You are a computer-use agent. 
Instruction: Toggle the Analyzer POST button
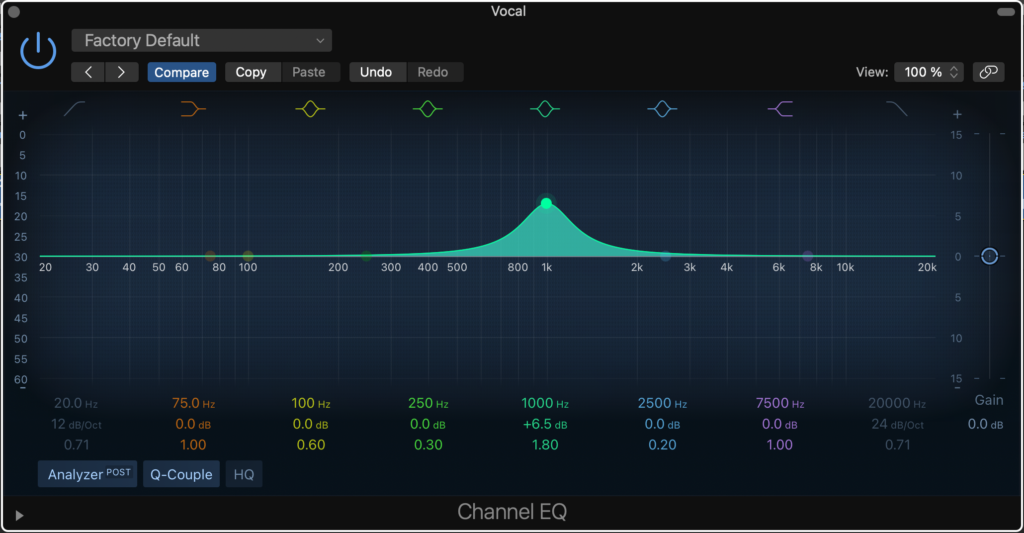pyautogui.click(x=88, y=474)
